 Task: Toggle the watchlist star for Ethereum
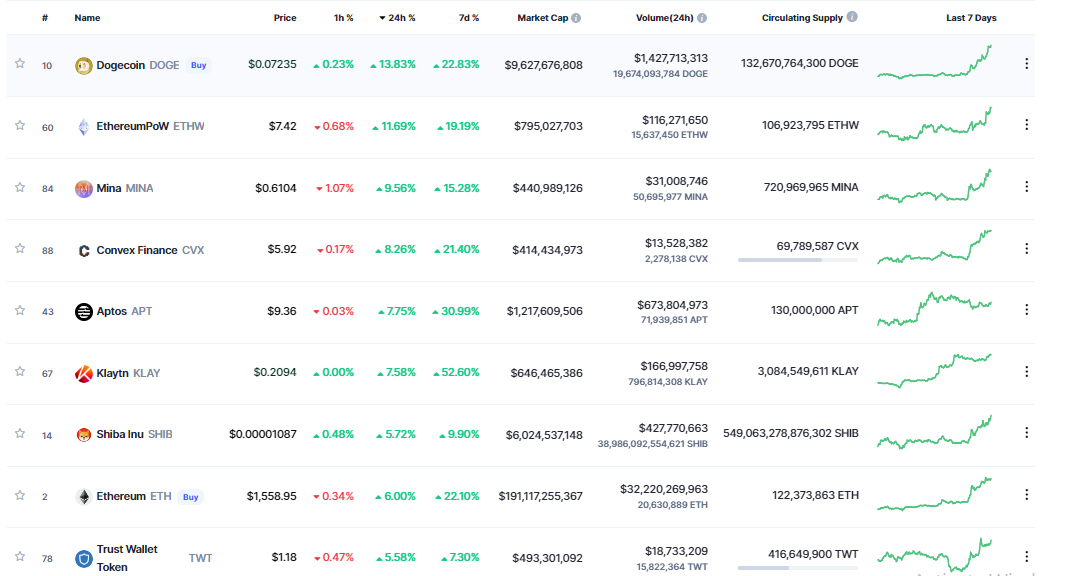[x=19, y=496]
